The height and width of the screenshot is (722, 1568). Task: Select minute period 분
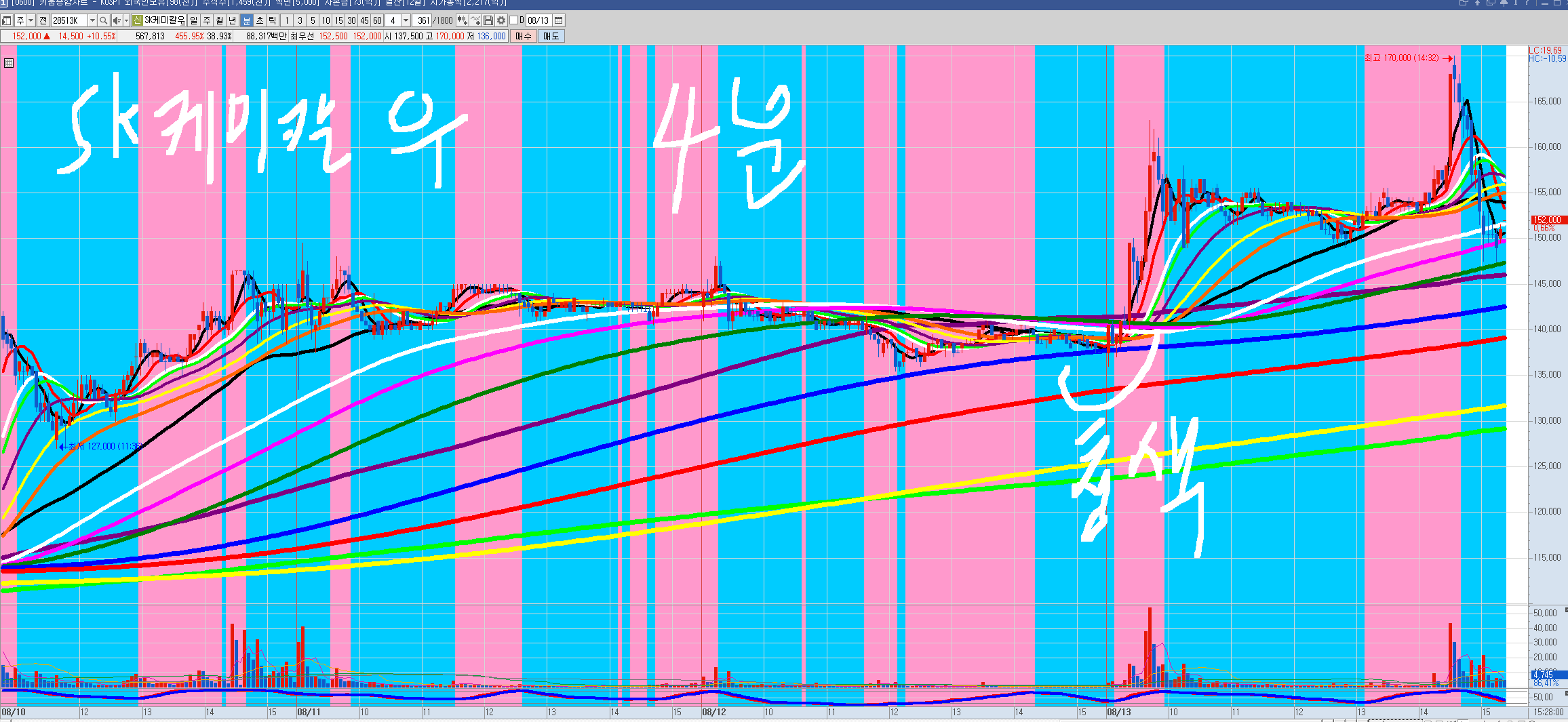(x=246, y=20)
